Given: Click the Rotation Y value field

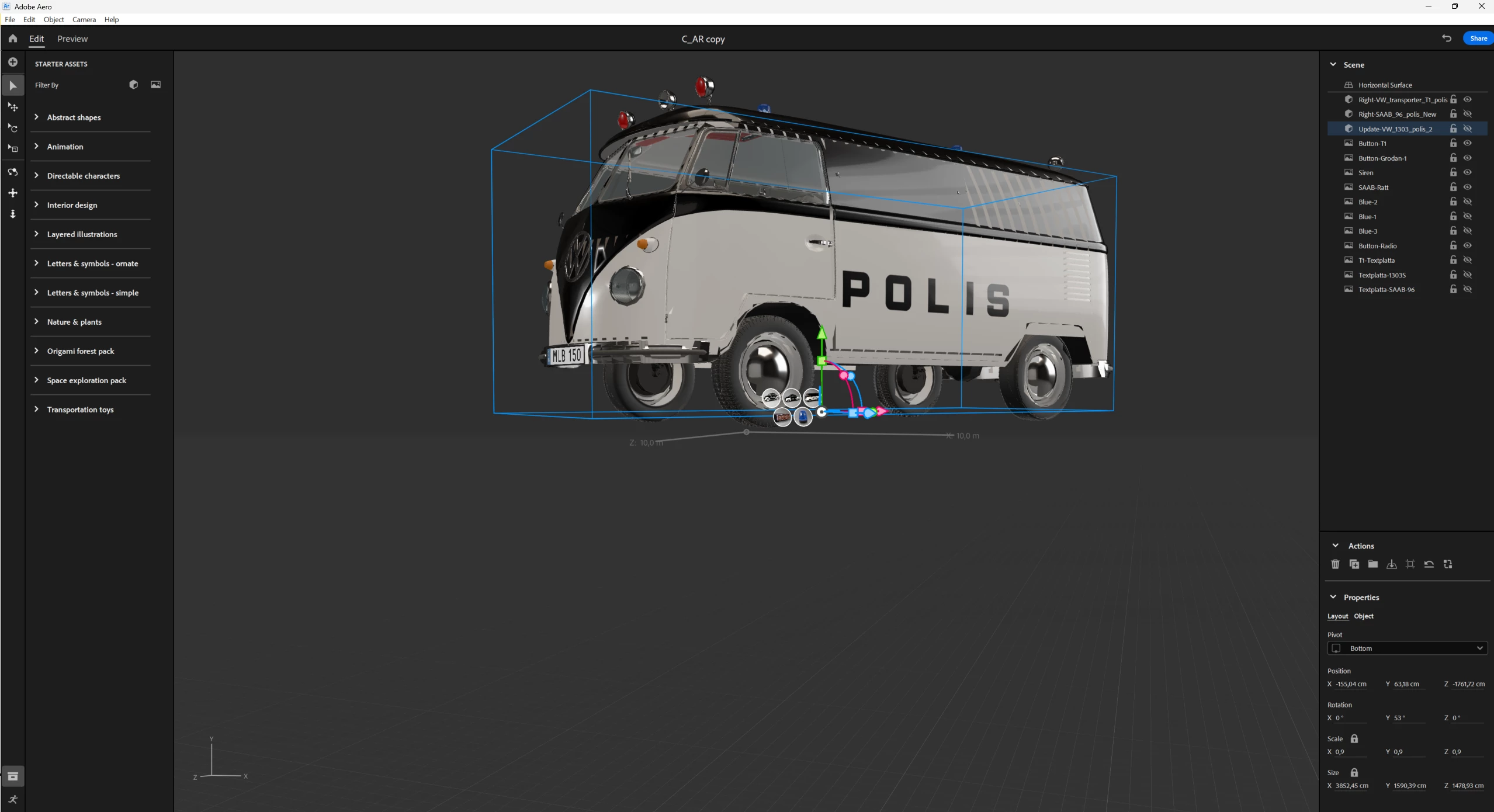Looking at the screenshot, I should (1408, 718).
